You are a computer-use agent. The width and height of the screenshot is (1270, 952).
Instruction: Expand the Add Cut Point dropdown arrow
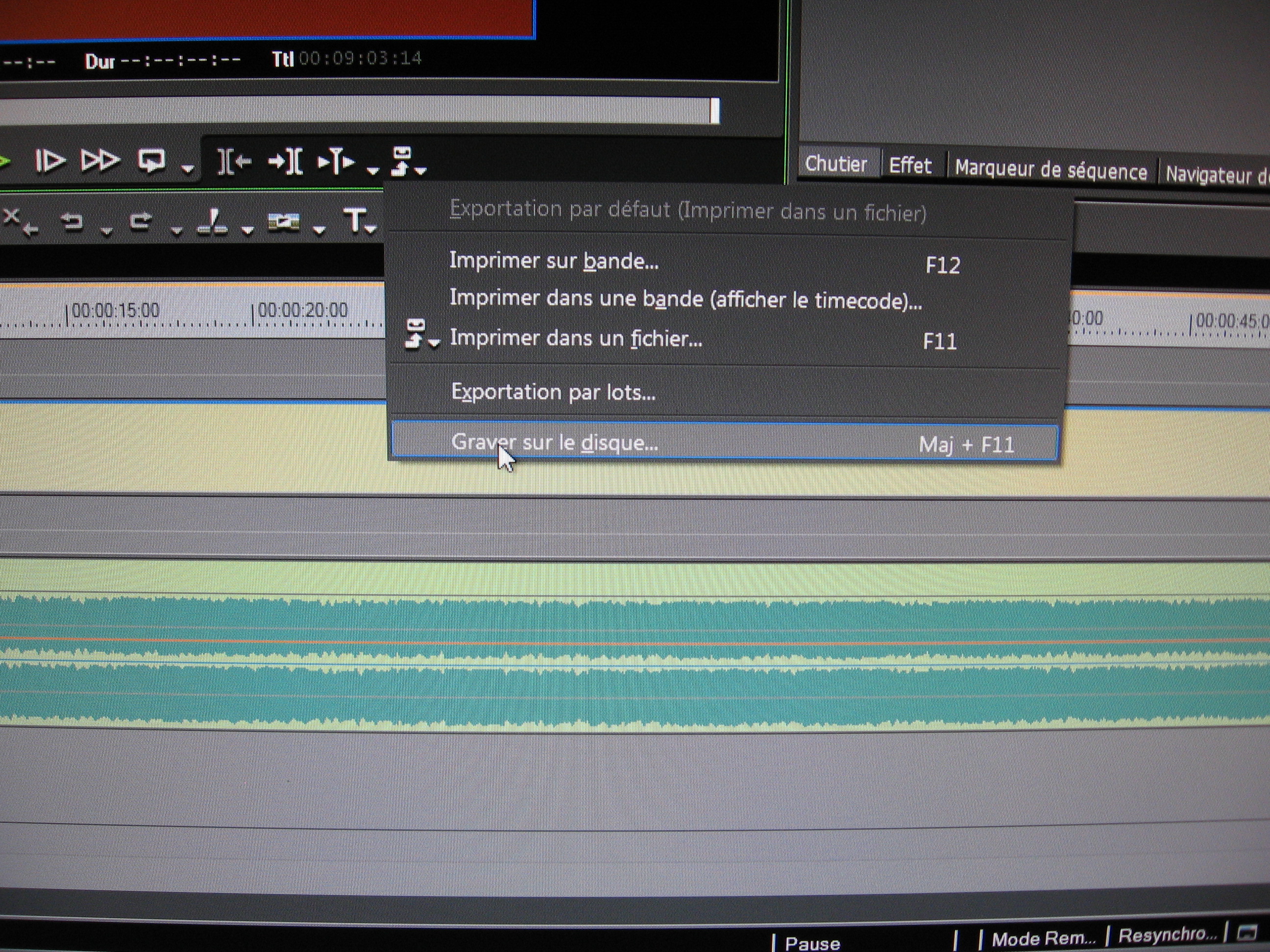click(x=247, y=230)
